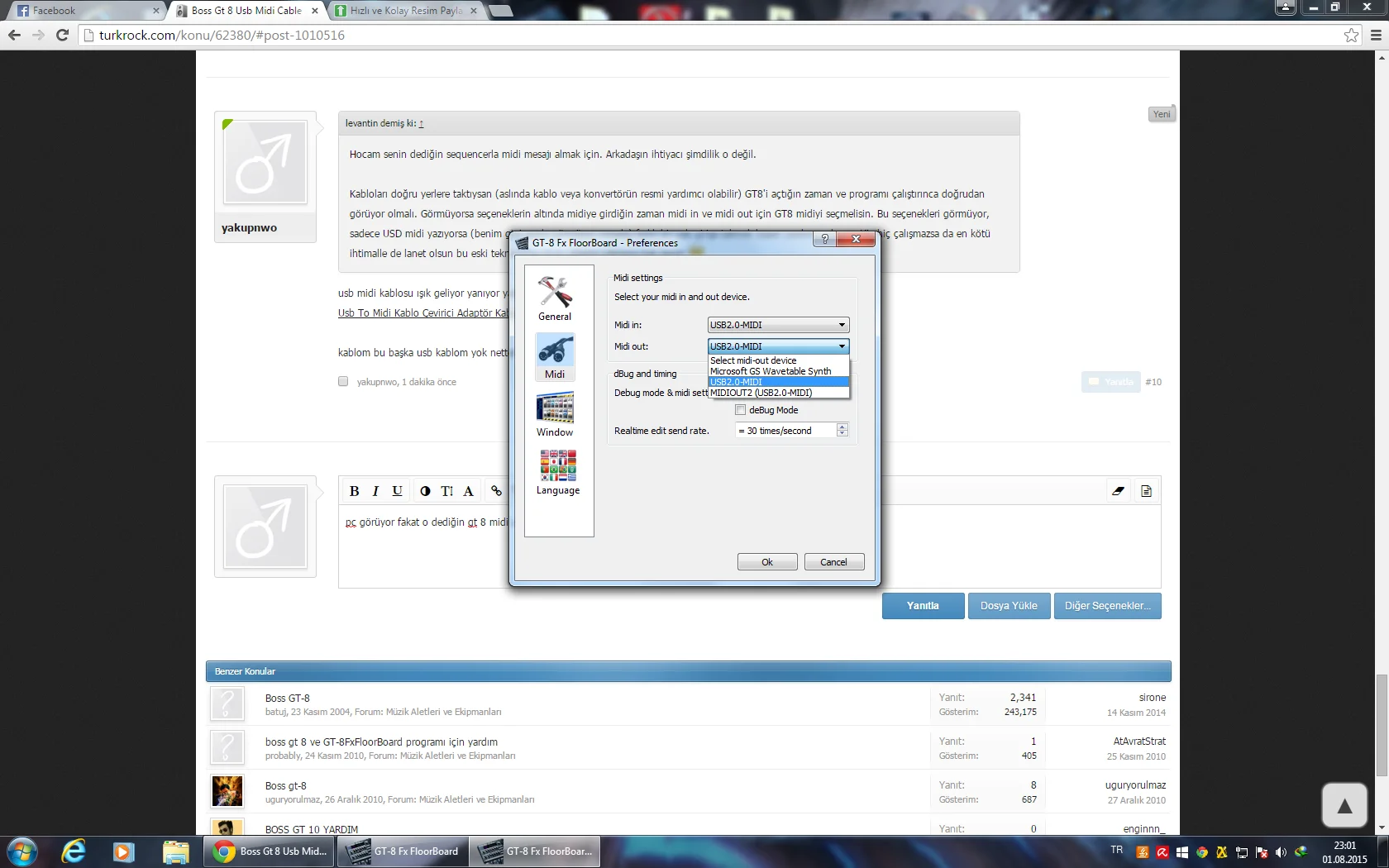Expand the Midi in dropdown
This screenshot has width=1389, height=868.
tap(842, 325)
